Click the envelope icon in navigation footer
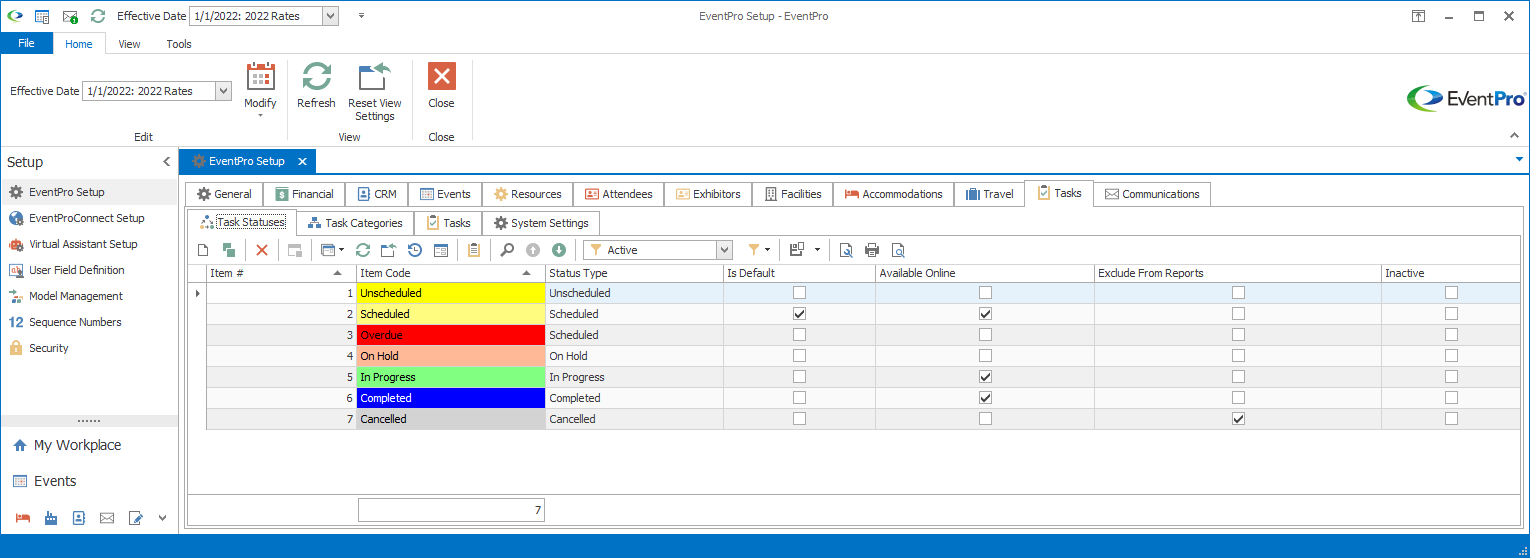The width and height of the screenshot is (1530, 558). point(107,518)
